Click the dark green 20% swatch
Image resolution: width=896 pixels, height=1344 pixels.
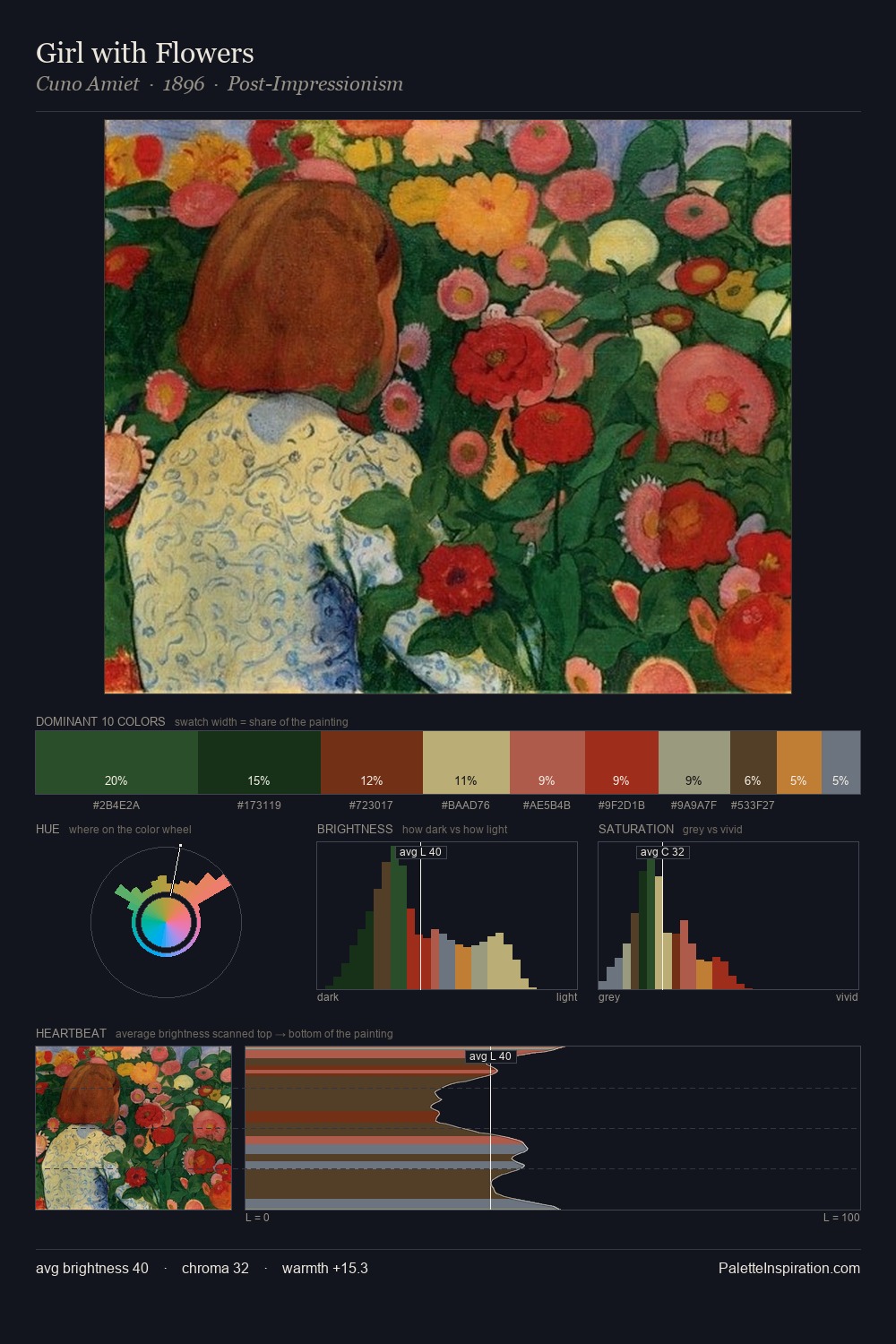[x=116, y=762]
